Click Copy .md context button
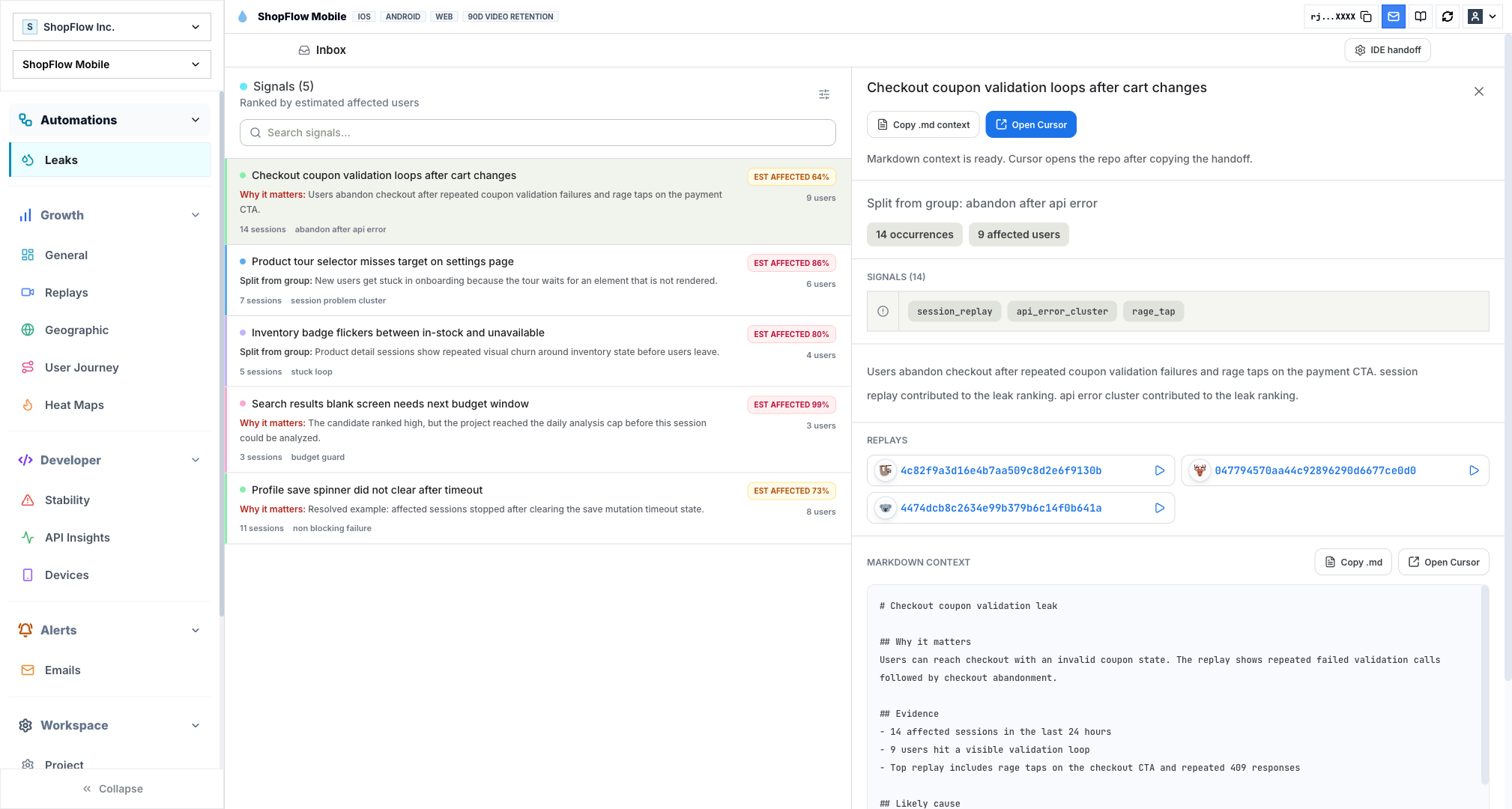This screenshot has width=1512, height=809. (923, 124)
